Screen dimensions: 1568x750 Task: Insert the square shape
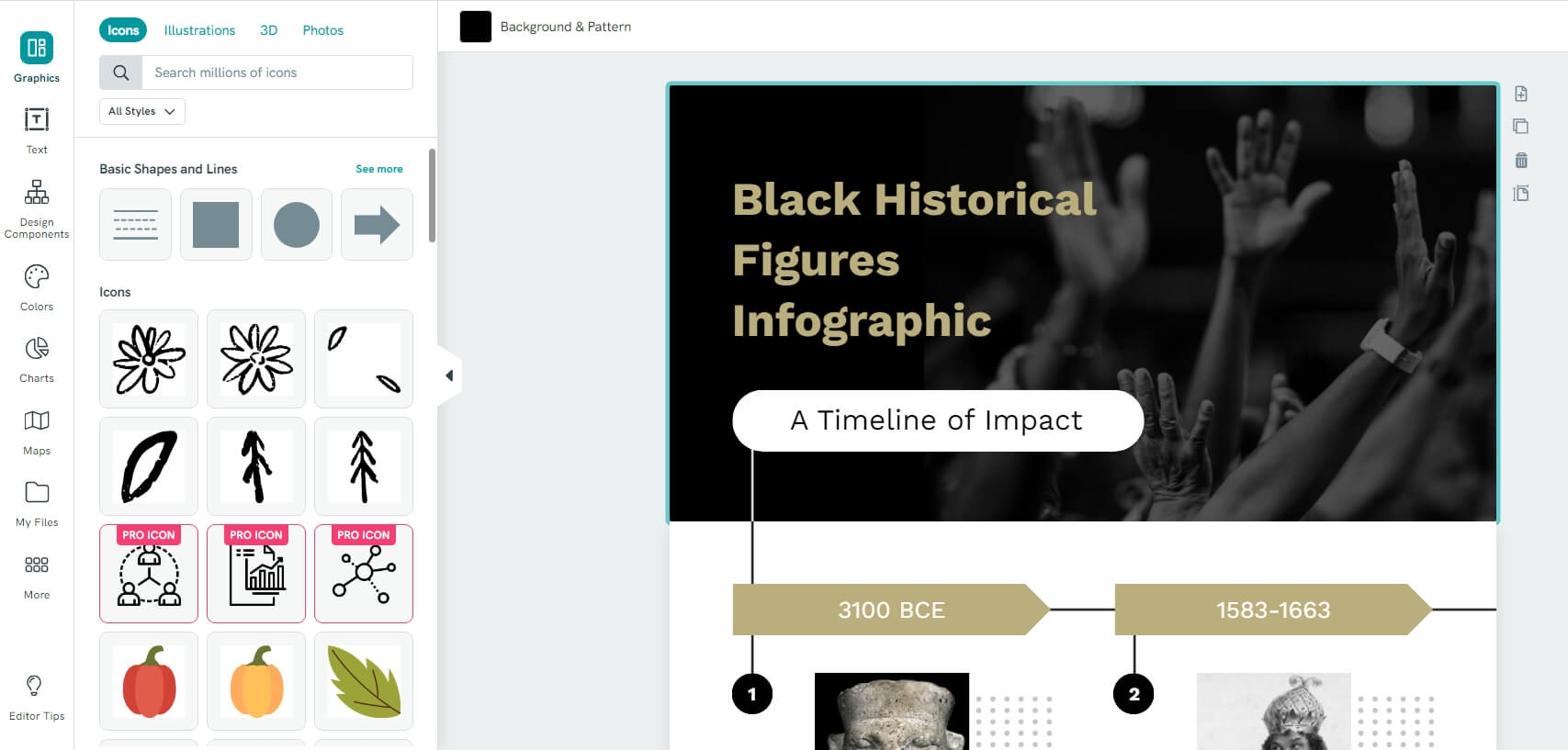tap(216, 224)
